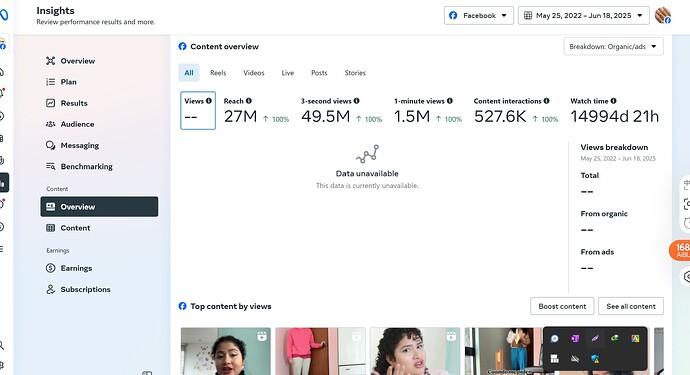The height and width of the screenshot is (375, 690).
Task: Switch to the Stories tab
Action: (355, 73)
